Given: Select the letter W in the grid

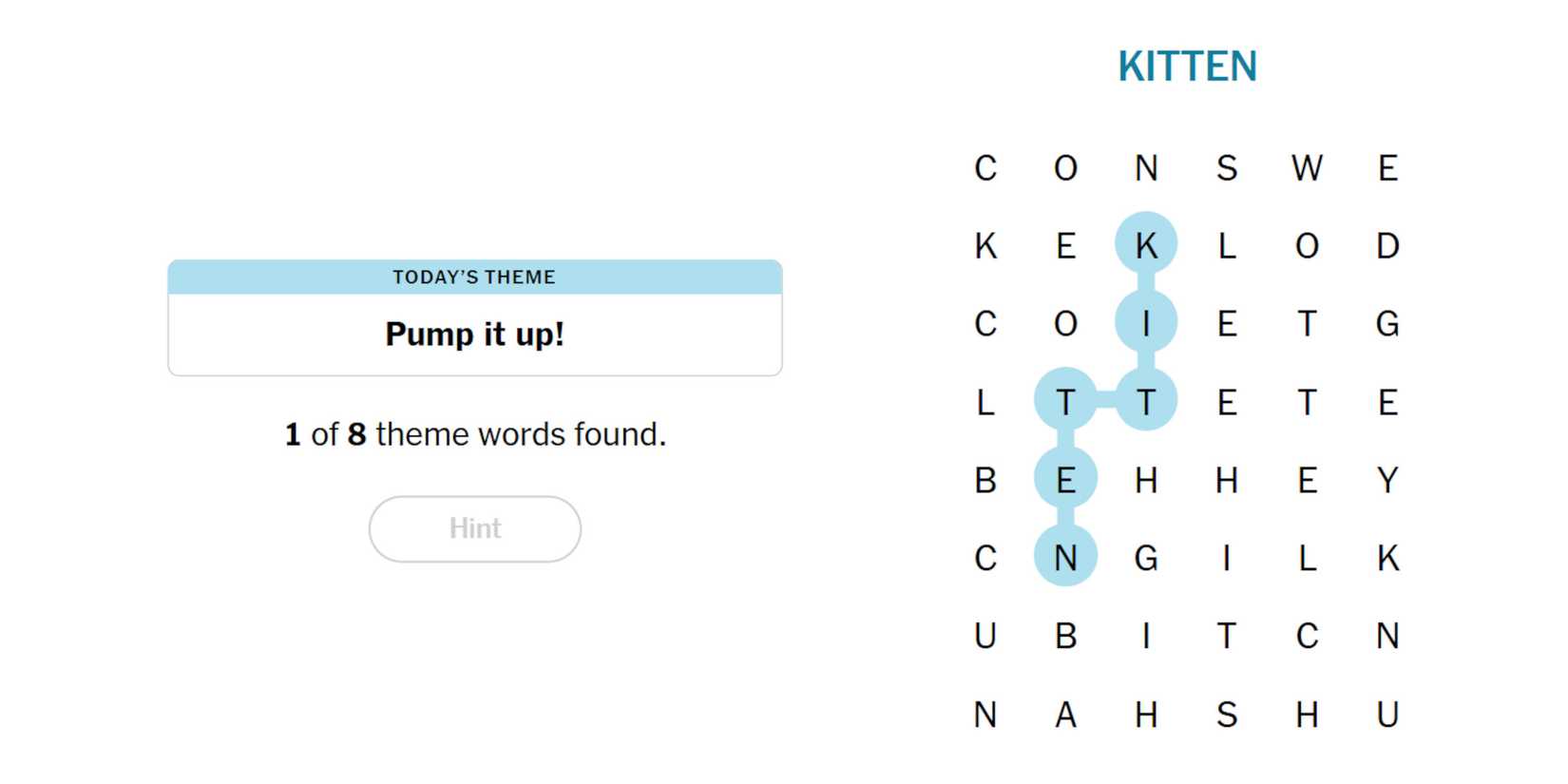Looking at the screenshot, I should [1307, 168].
